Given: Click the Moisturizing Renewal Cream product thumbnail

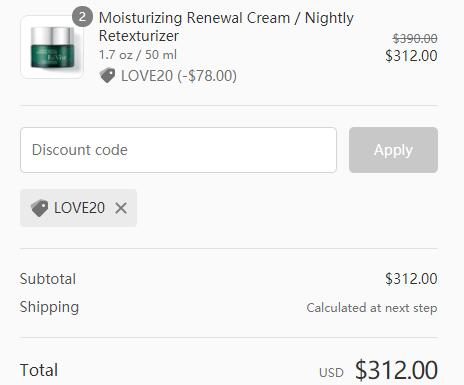Looking at the screenshot, I should [52, 47].
